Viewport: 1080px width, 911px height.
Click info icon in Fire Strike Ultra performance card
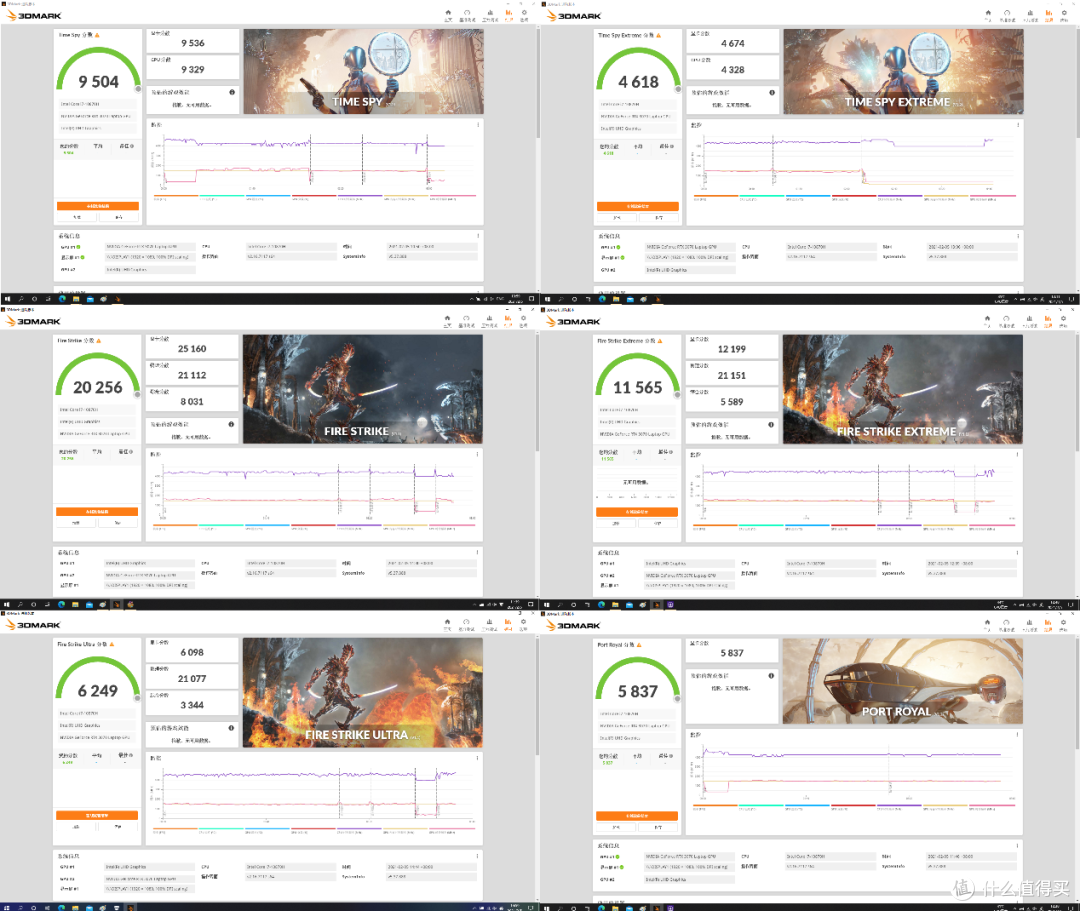click(x=231, y=728)
